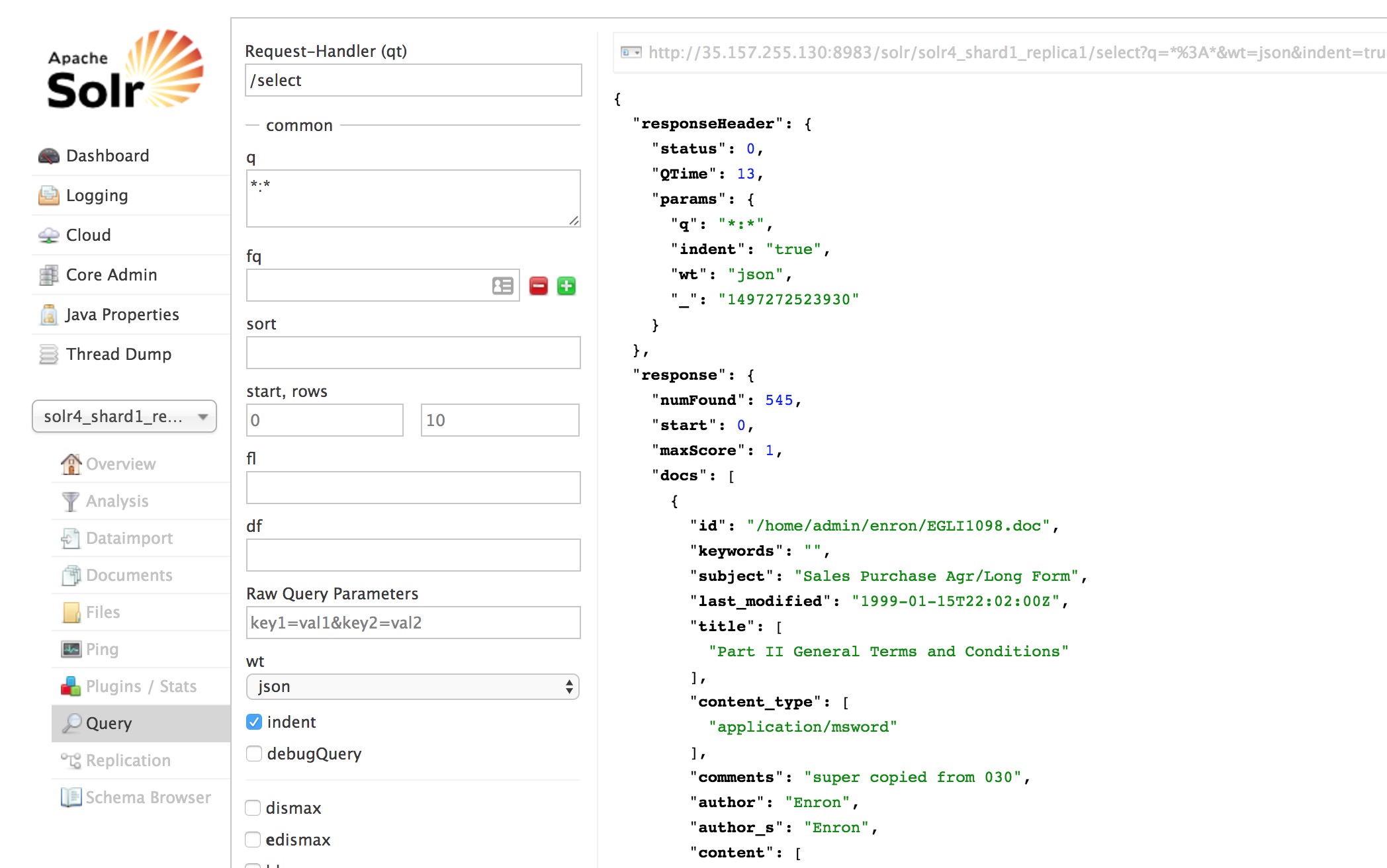The width and height of the screenshot is (1387, 868).
Task: Click the fq filter query field
Action: [x=382, y=285]
